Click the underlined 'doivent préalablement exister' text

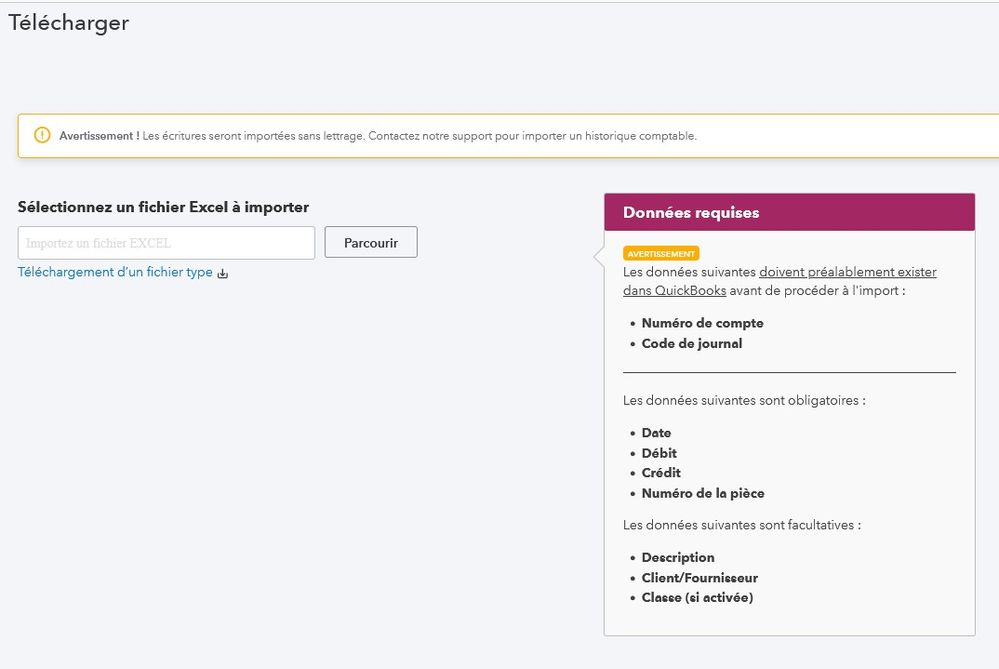click(x=847, y=272)
